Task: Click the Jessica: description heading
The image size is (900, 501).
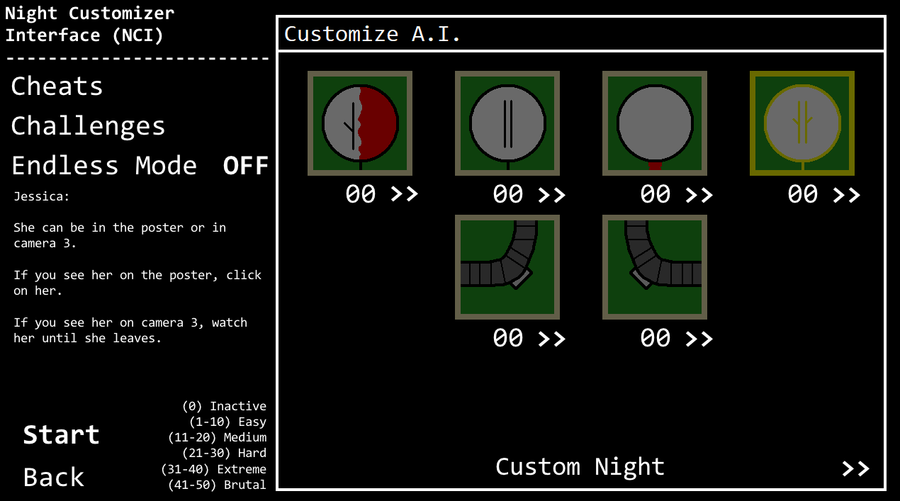Action: (41, 197)
